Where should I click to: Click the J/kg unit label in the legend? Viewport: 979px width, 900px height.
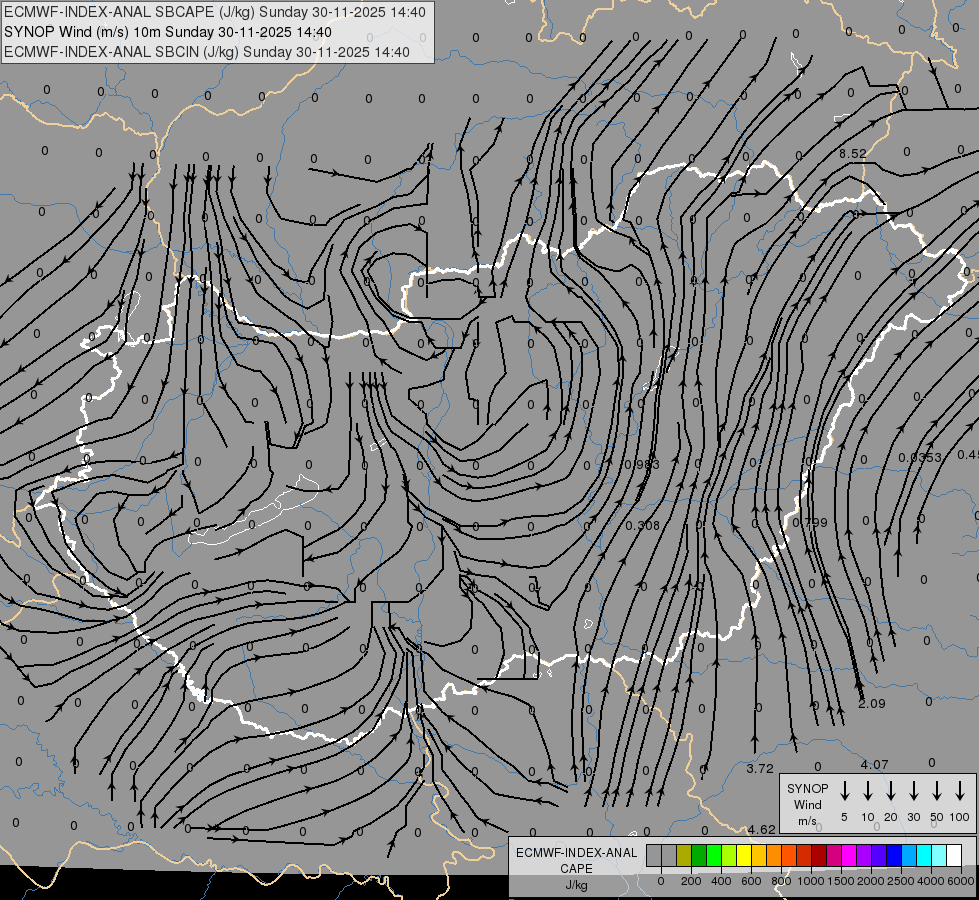tap(576, 885)
